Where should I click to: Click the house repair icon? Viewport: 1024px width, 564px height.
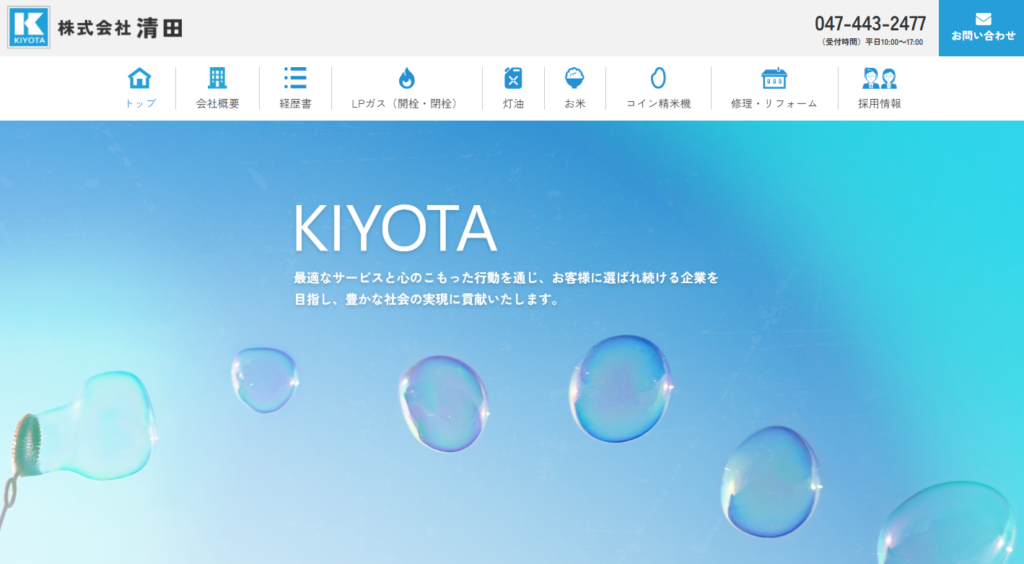pyautogui.click(x=774, y=78)
